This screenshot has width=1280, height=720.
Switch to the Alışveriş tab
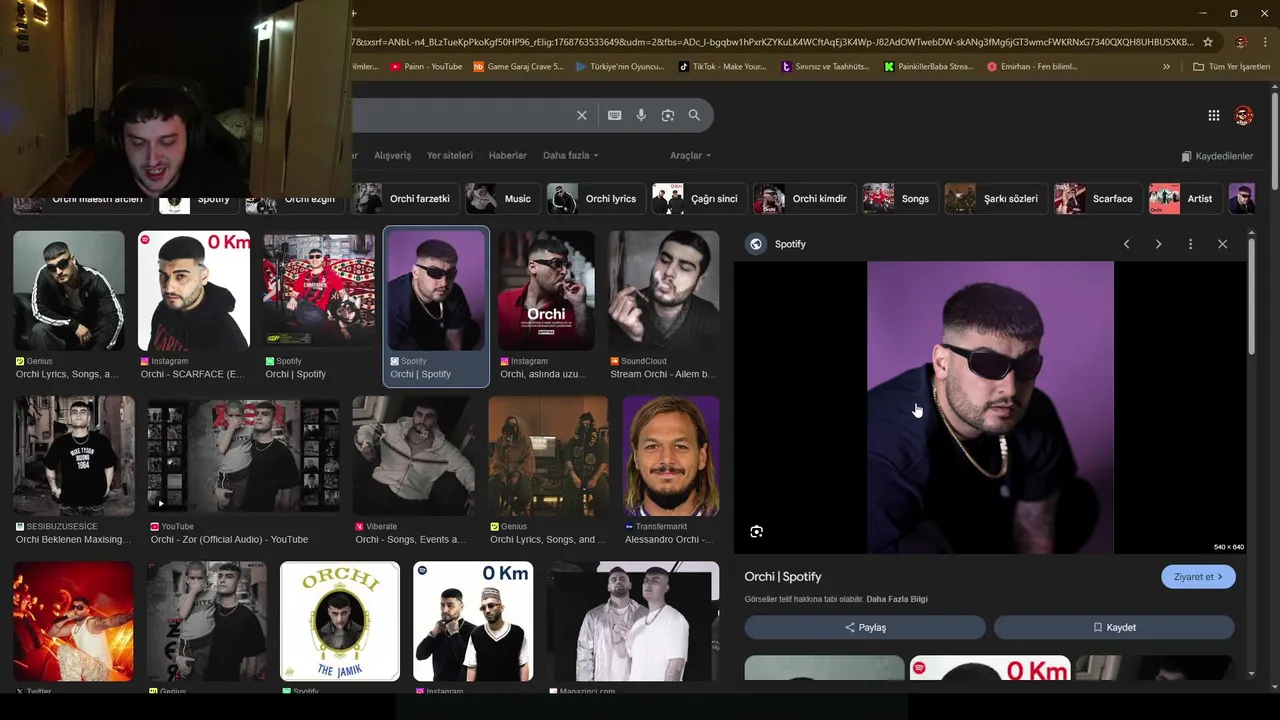[392, 156]
